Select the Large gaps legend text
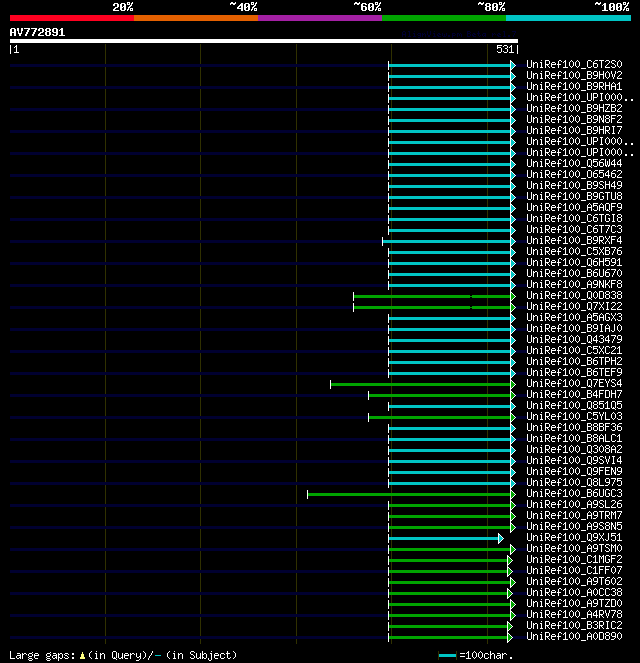This screenshot has height=663, width=640. 42,655
